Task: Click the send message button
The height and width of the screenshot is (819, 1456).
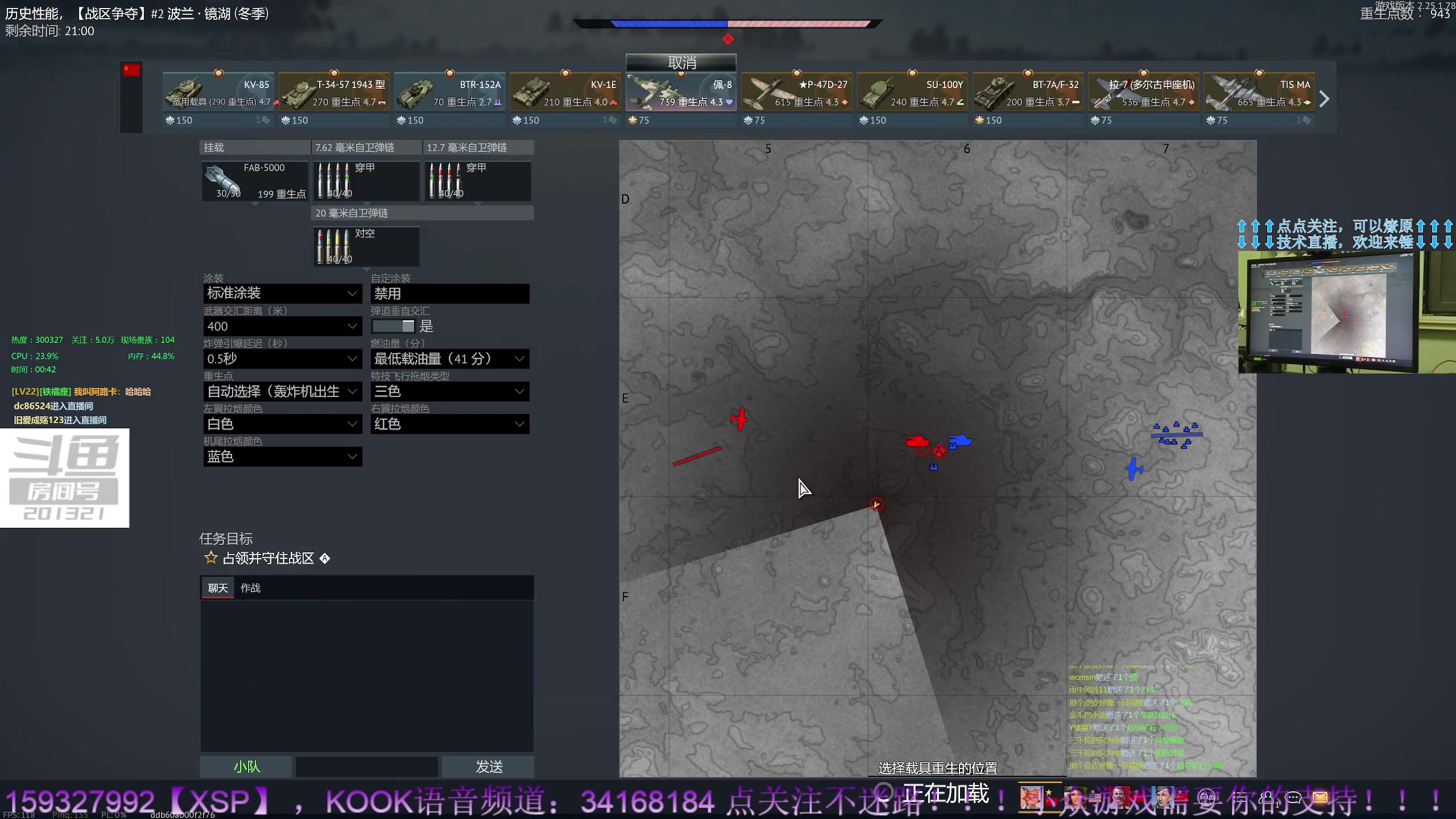Action: pyautogui.click(x=489, y=767)
